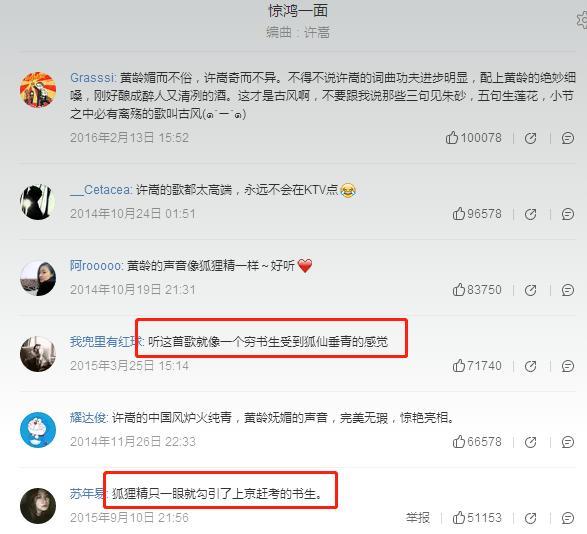Like 阿rooooo's comment with 83750 likes
This screenshot has width=587, height=534.
[x=477, y=290]
